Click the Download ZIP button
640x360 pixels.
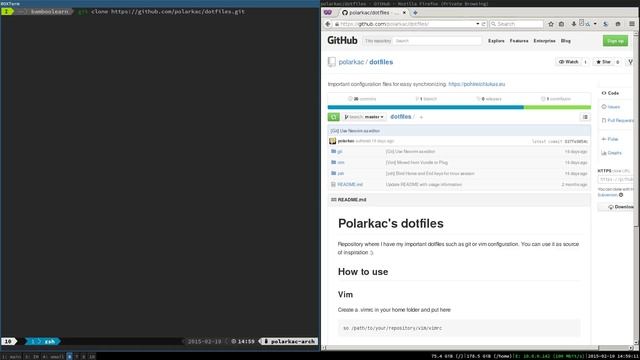(617, 207)
